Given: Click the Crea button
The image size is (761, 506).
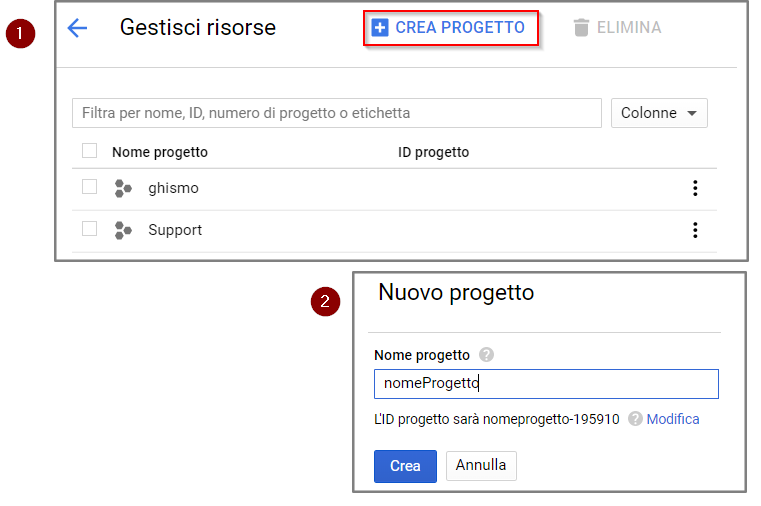Looking at the screenshot, I should [405, 466].
